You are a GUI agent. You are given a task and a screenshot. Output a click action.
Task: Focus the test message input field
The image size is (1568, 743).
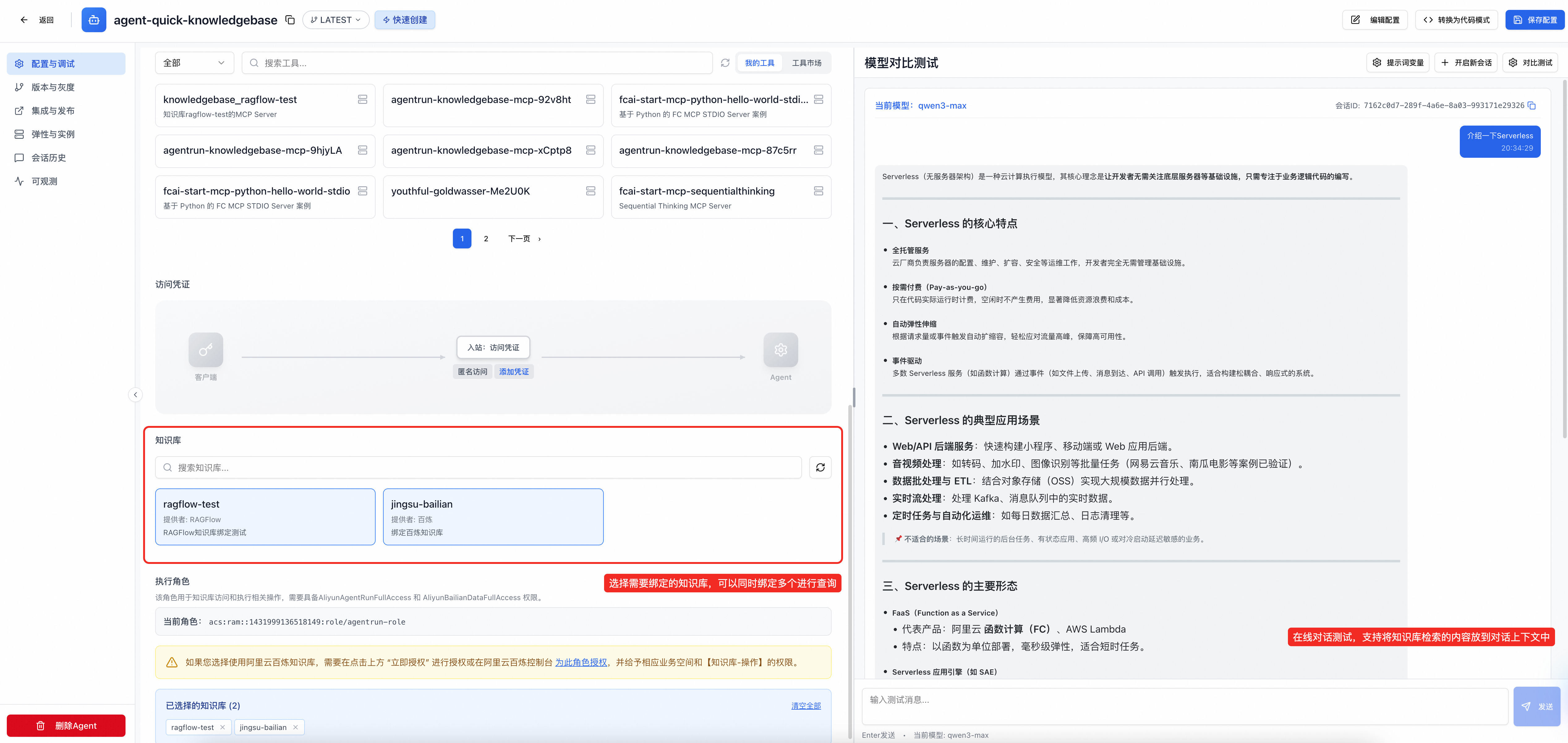coord(1184,706)
